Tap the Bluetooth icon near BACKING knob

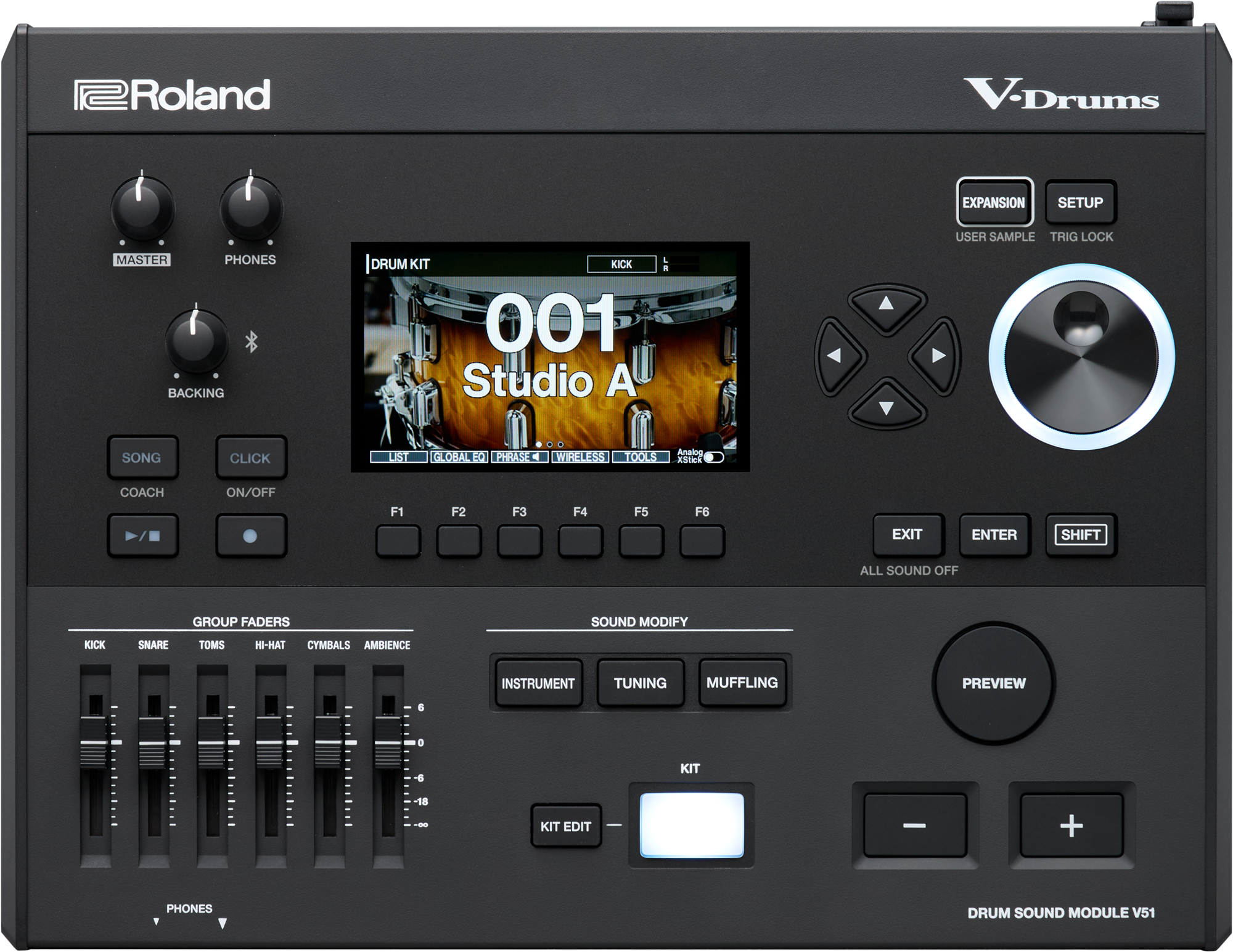tap(251, 342)
